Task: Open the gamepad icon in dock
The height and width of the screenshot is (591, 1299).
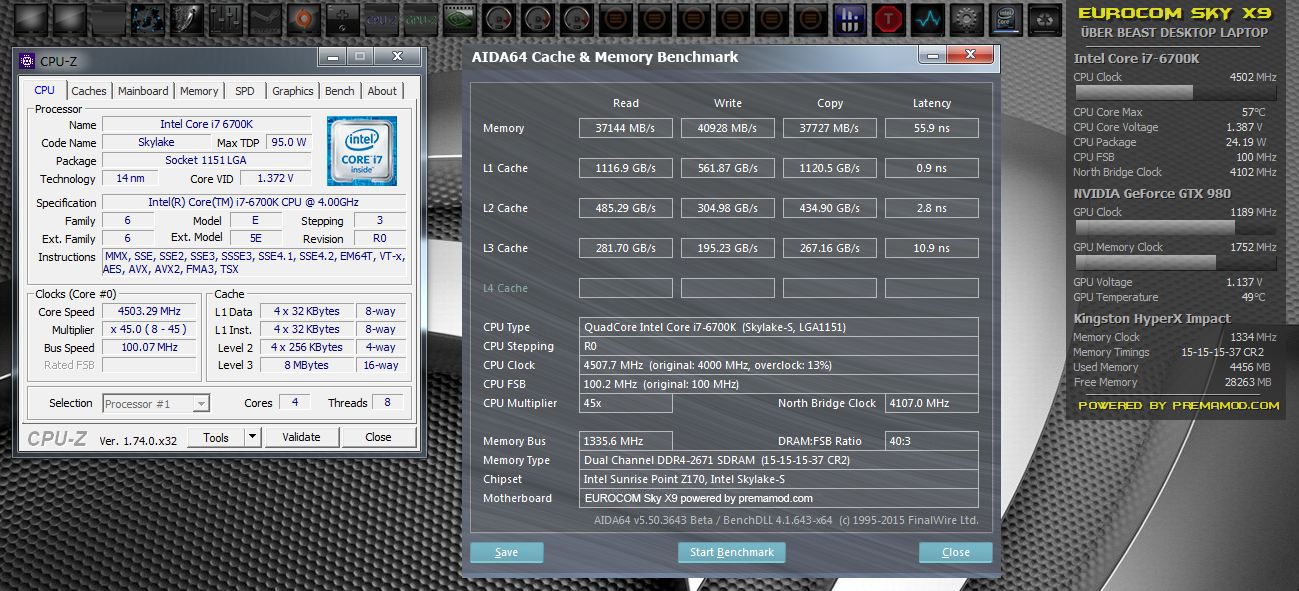Action: pos(342,18)
